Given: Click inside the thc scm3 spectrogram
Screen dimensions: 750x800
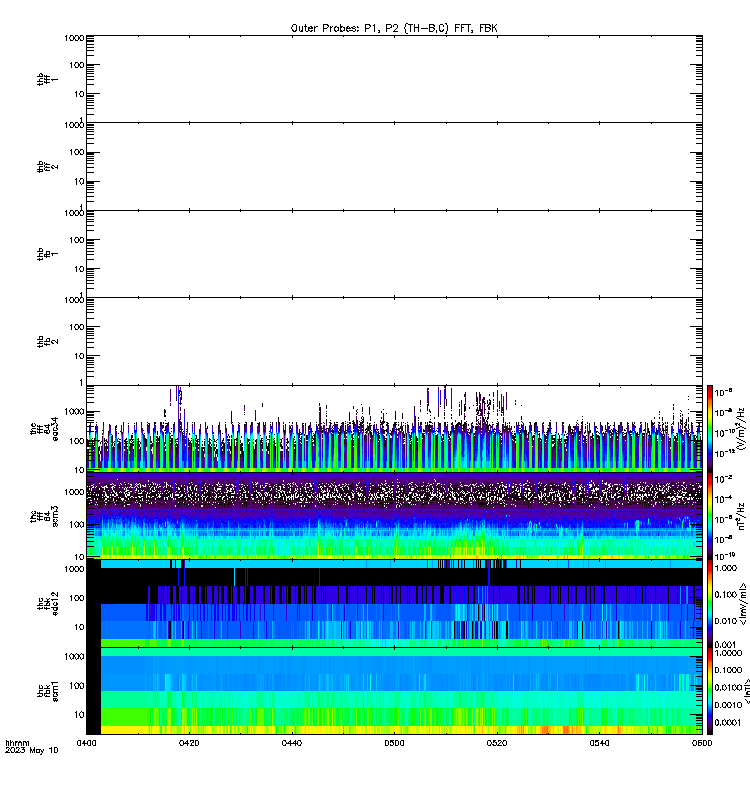Looking at the screenshot, I should click(x=394, y=516).
